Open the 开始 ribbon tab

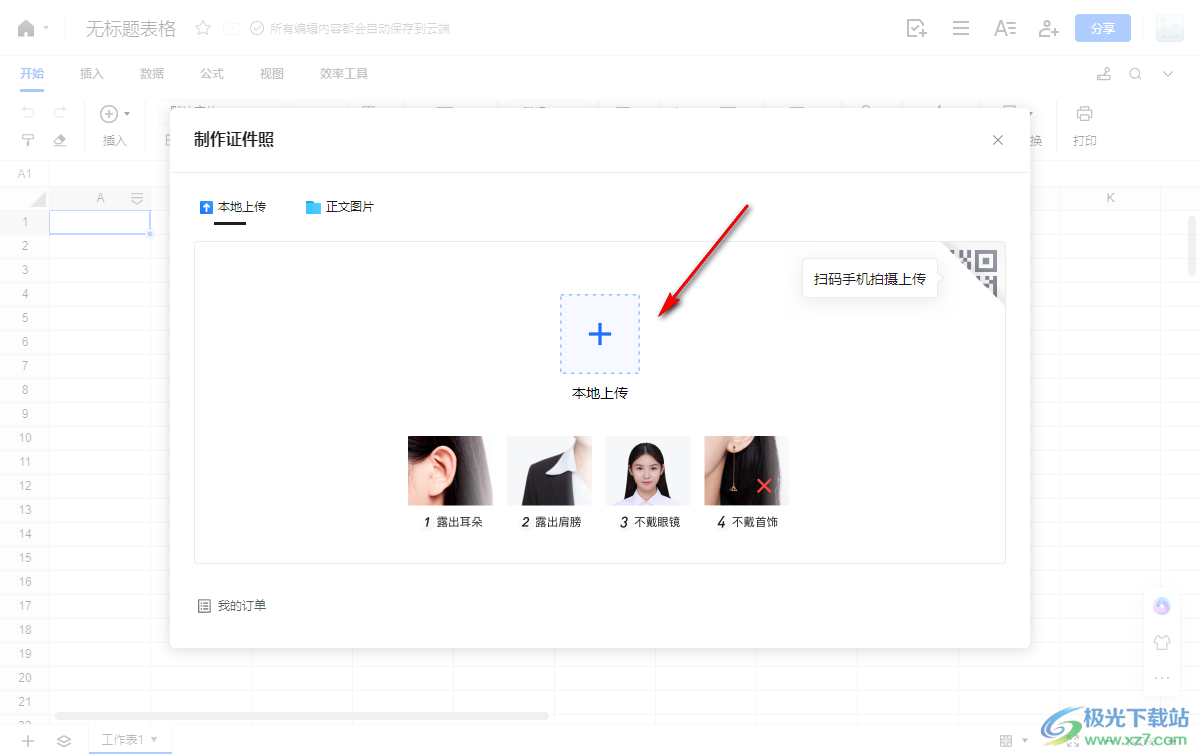(32, 74)
